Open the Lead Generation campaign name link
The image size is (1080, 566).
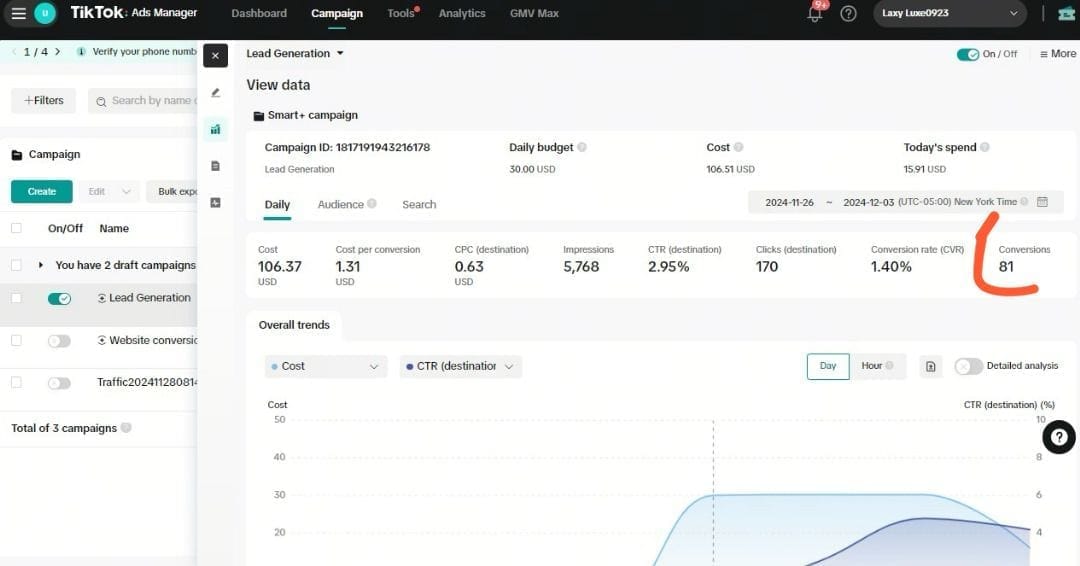coord(149,297)
